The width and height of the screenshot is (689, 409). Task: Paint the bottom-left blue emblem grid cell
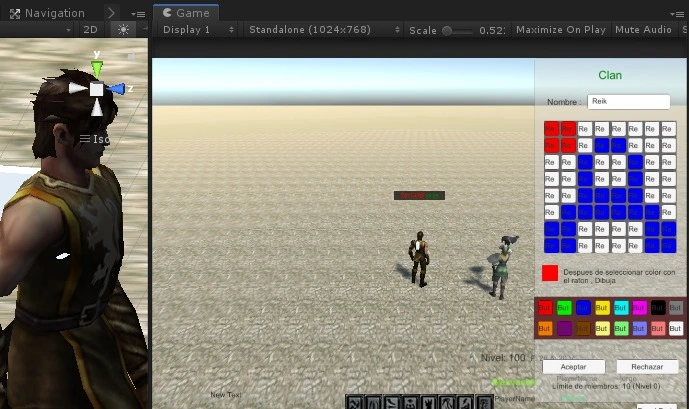pos(551,246)
